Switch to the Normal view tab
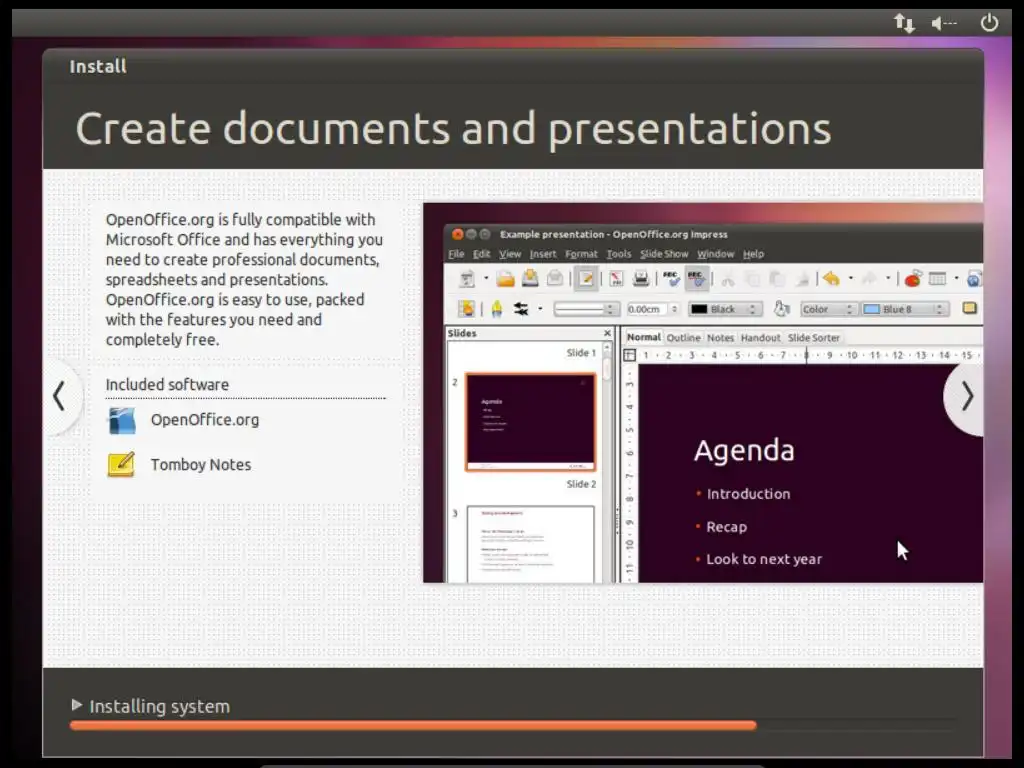 (x=644, y=337)
